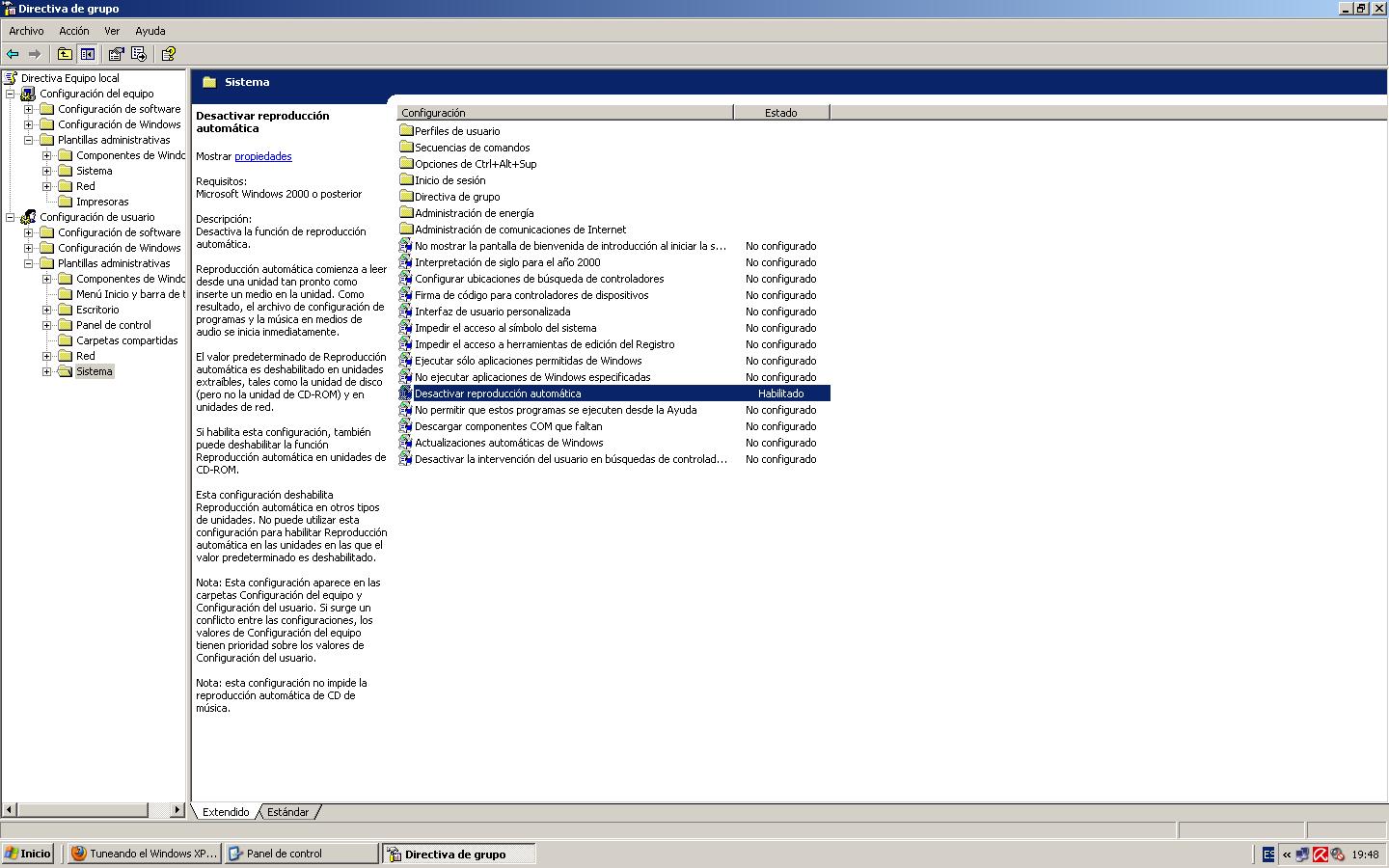Toggle the show/hide console tree icon
Viewport: 1389px width, 868px height.
88,54
